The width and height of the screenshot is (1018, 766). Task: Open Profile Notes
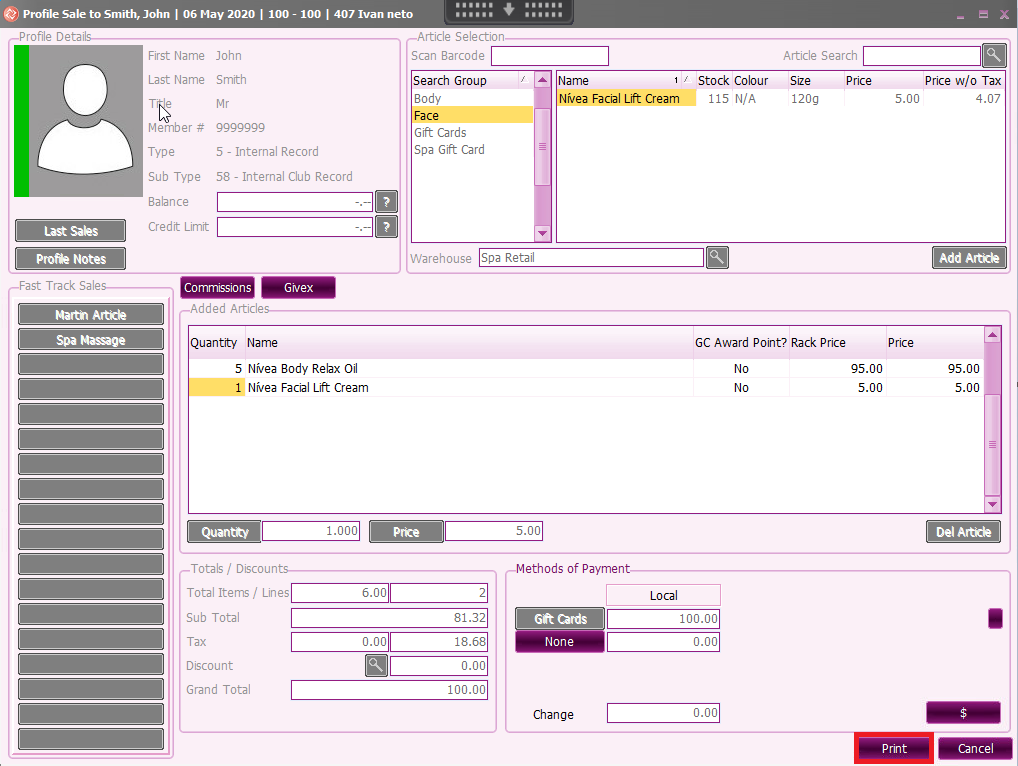71,259
